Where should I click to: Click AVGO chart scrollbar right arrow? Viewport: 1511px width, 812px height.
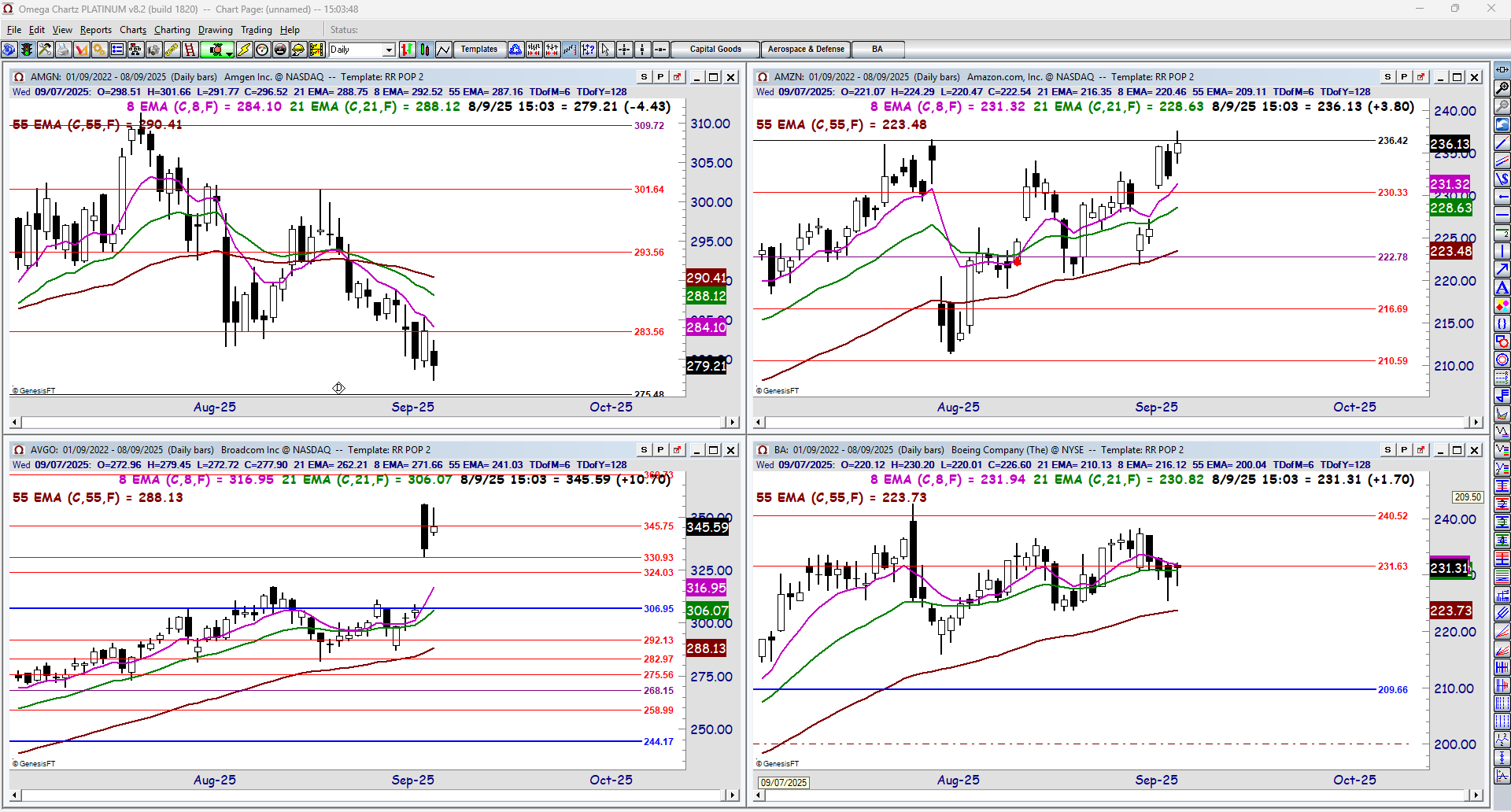[733, 795]
